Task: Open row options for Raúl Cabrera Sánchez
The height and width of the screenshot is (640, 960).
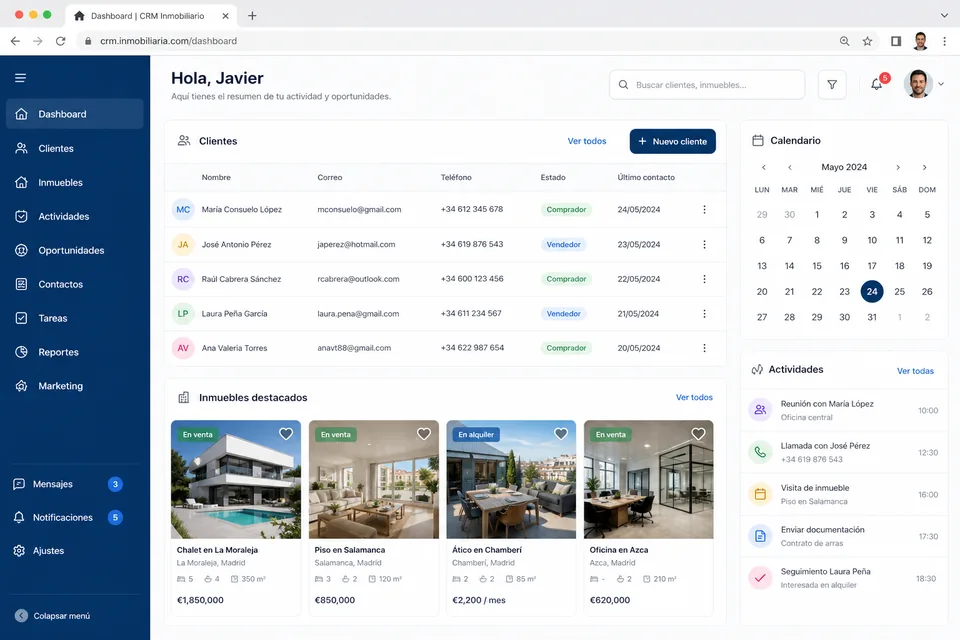Action: click(x=704, y=279)
